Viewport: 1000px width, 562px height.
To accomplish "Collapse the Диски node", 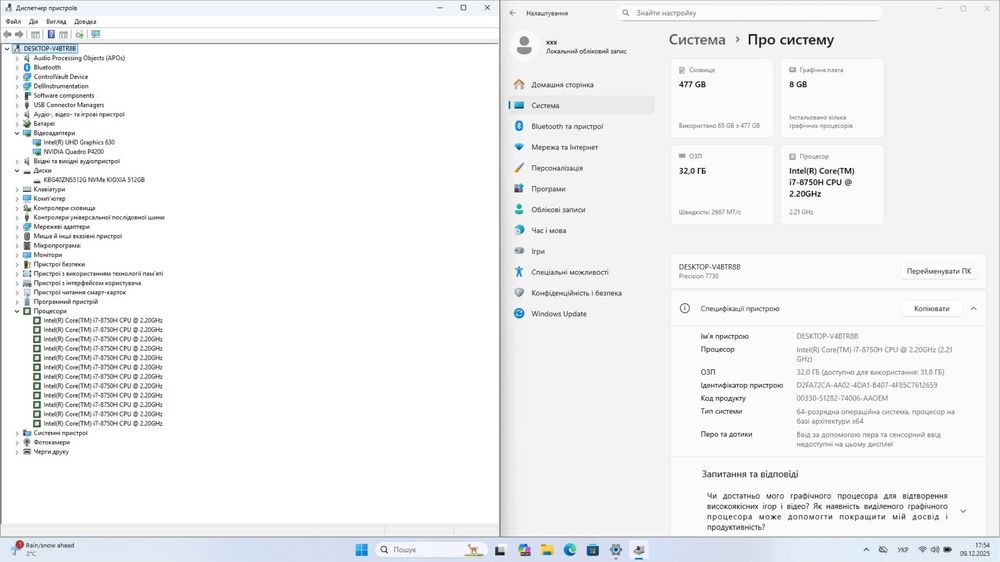I will pyautogui.click(x=17, y=170).
